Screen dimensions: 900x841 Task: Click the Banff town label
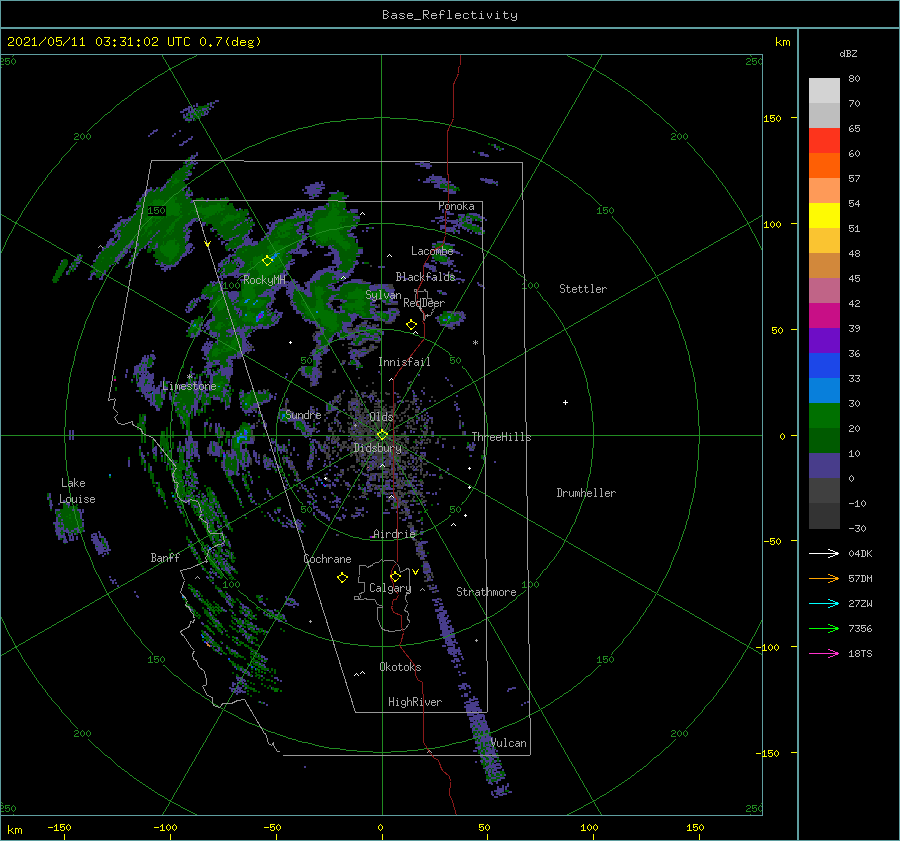[165, 557]
